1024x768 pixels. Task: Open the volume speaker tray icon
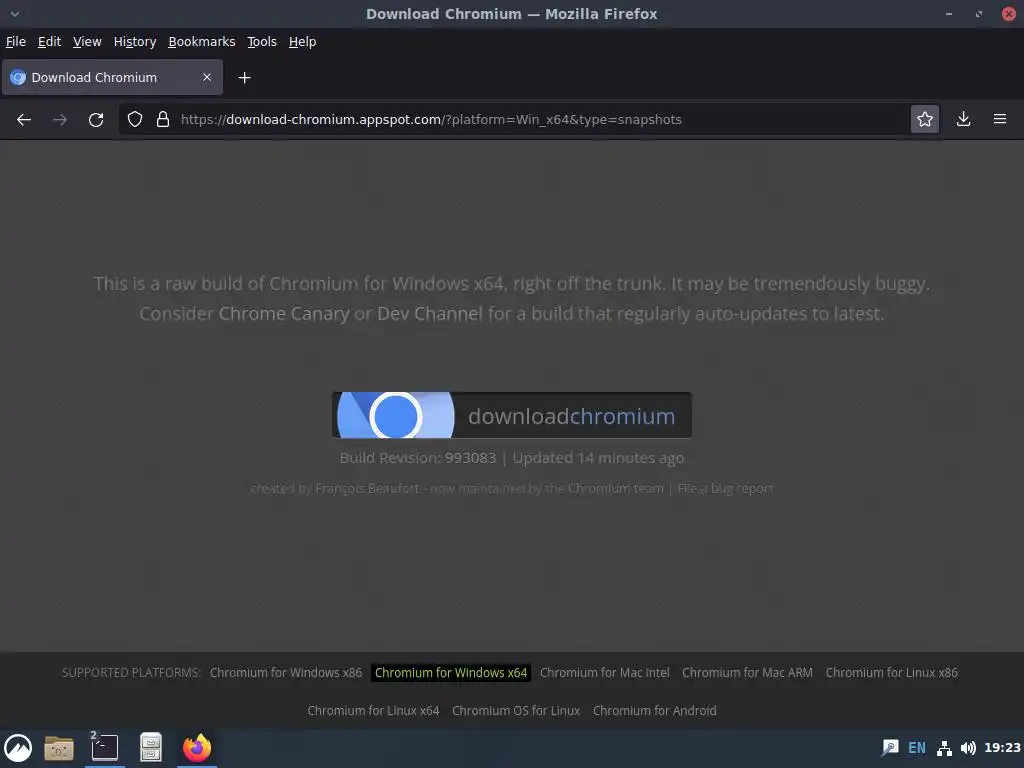(x=968, y=748)
